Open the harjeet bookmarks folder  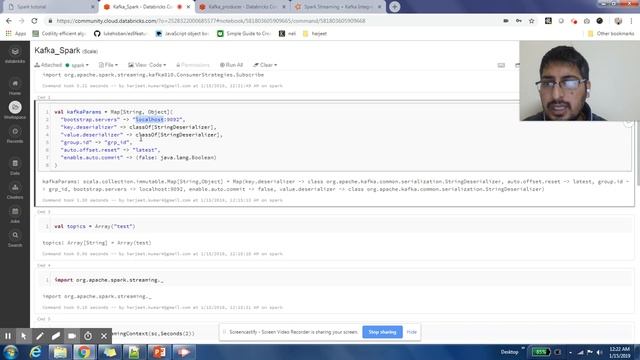click(x=315, y=33)
